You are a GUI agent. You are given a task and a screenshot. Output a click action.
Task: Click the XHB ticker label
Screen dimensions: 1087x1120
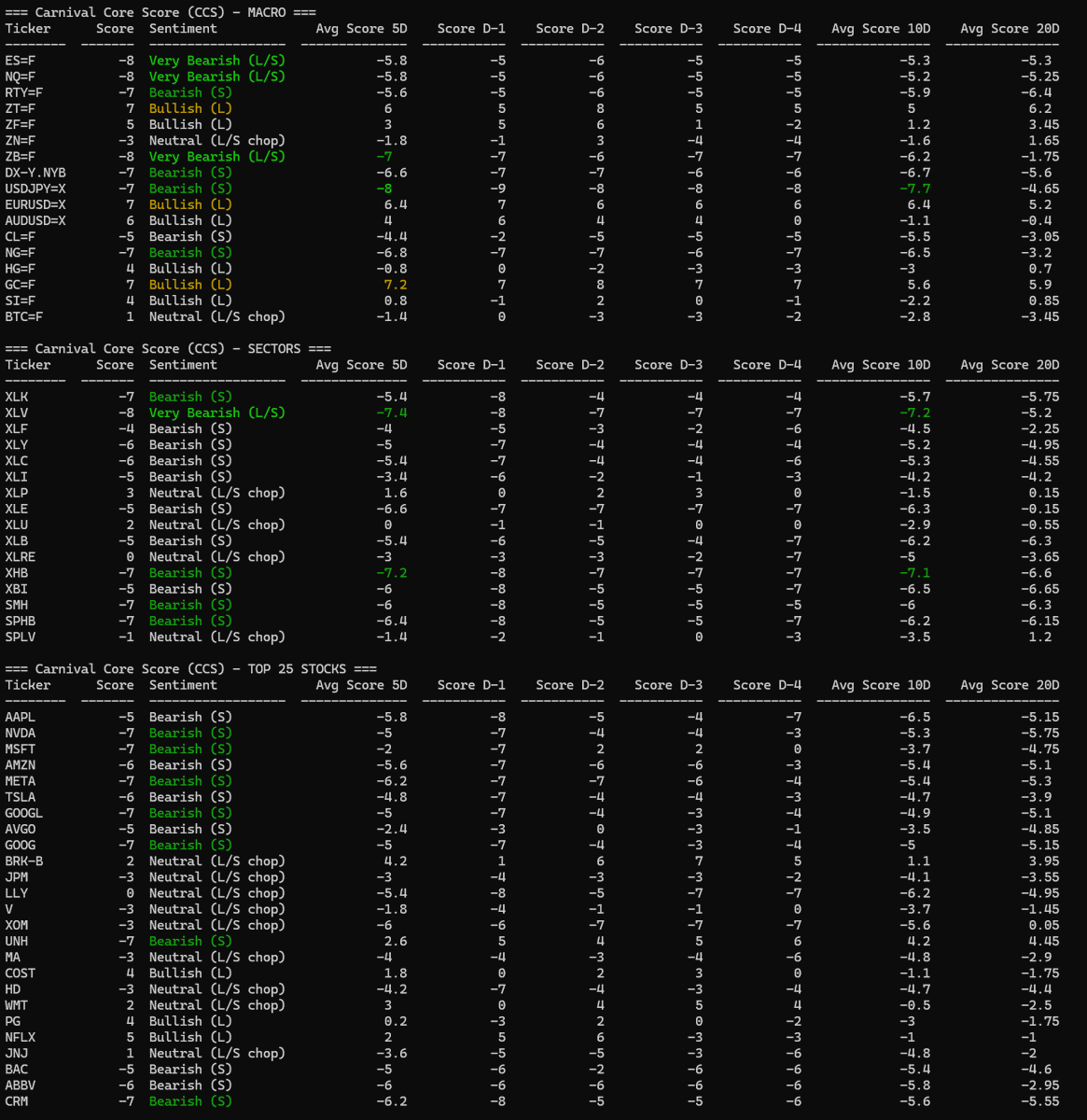pyautogui.click(x=17, y=573)
